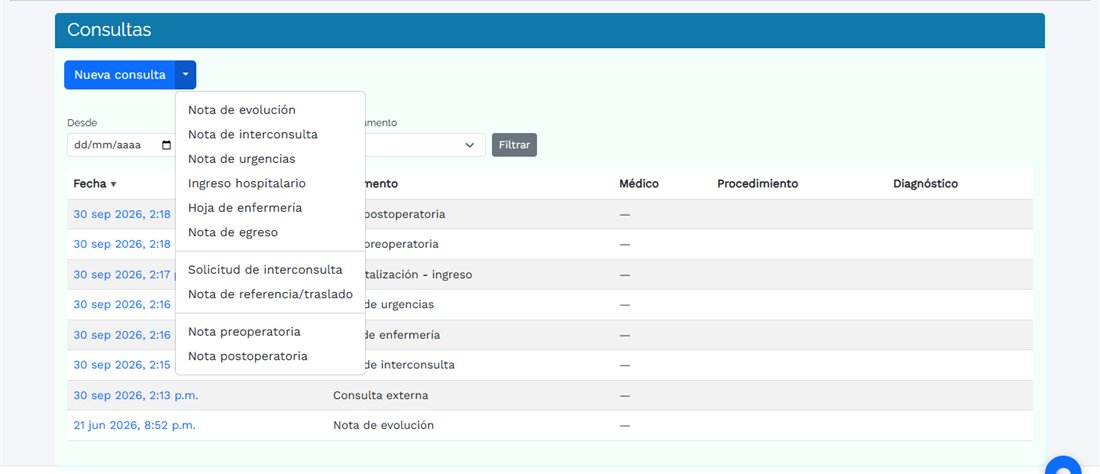Sort by the Fecha column header

pos(95,184)
